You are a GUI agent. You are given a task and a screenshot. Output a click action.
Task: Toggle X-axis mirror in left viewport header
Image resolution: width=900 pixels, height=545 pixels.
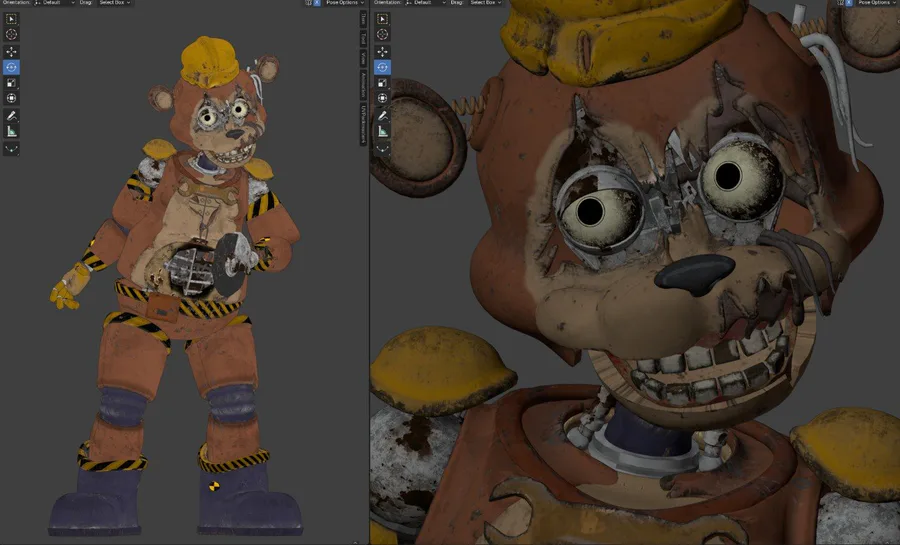pyautogui.click(x=317, y=2)
